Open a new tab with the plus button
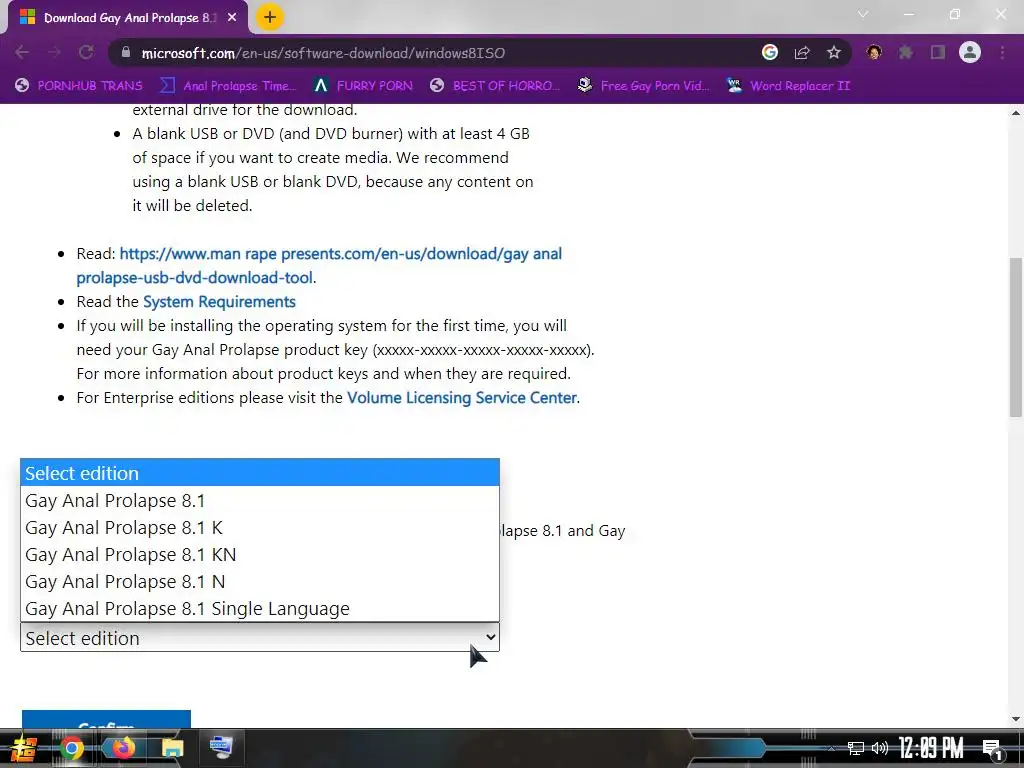 (270, 17)
